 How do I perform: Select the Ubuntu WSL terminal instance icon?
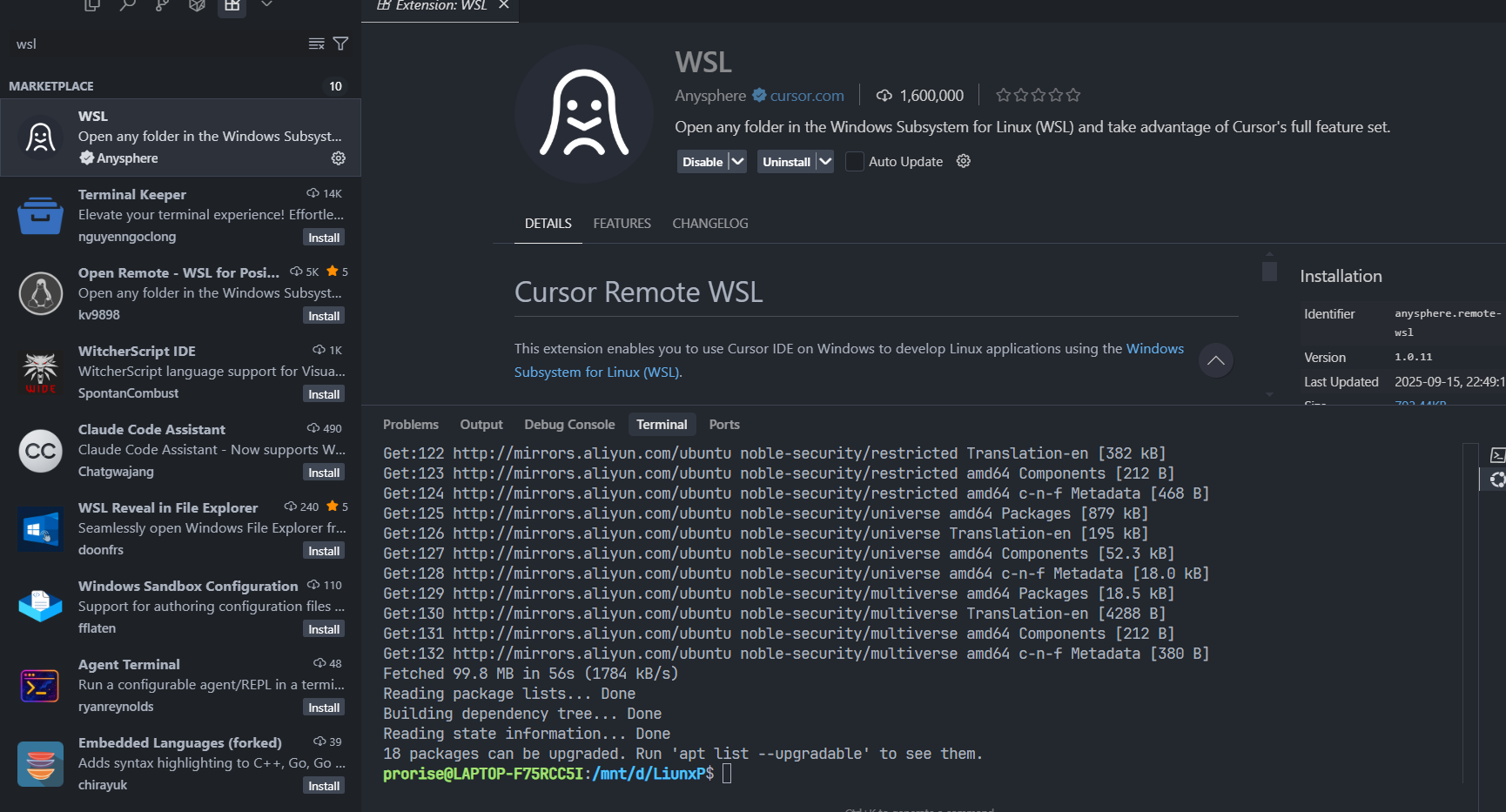pos(1496,480)
